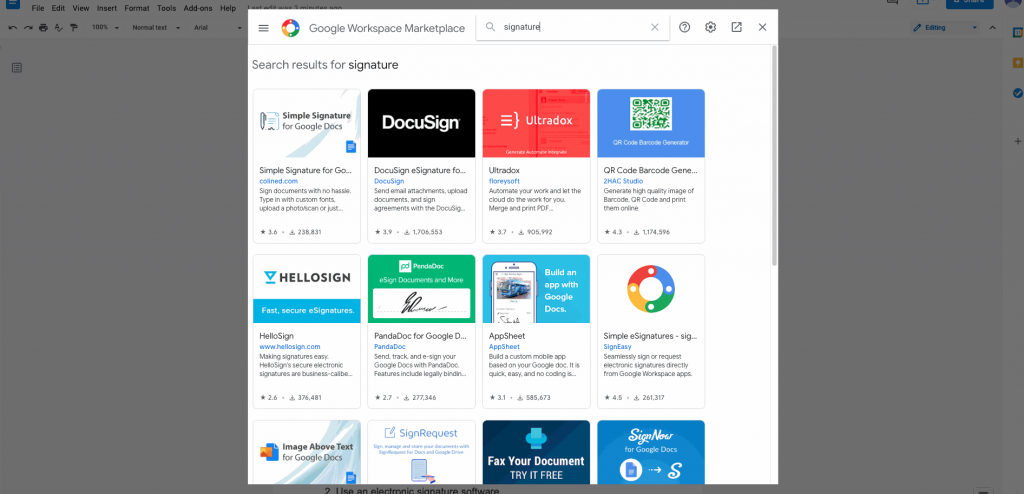
Task: Open Simple eSignatures app thumbnail
Action: click(651, 289)
